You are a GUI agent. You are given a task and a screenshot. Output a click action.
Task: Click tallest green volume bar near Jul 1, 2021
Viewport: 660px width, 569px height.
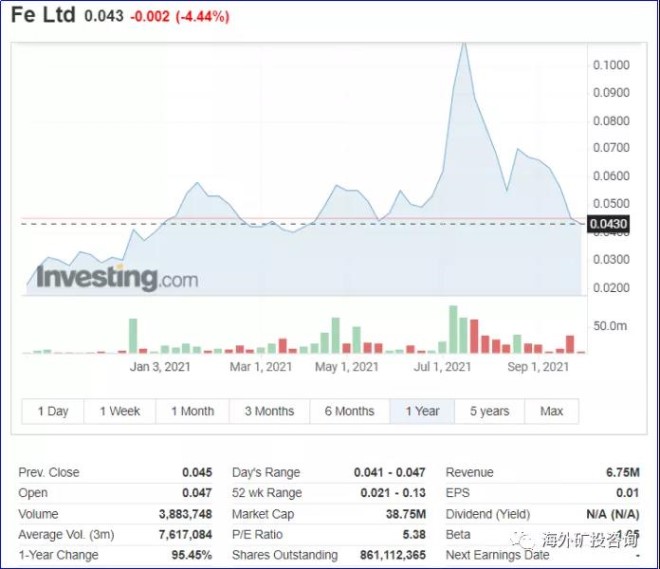click(x=453, y=329)
